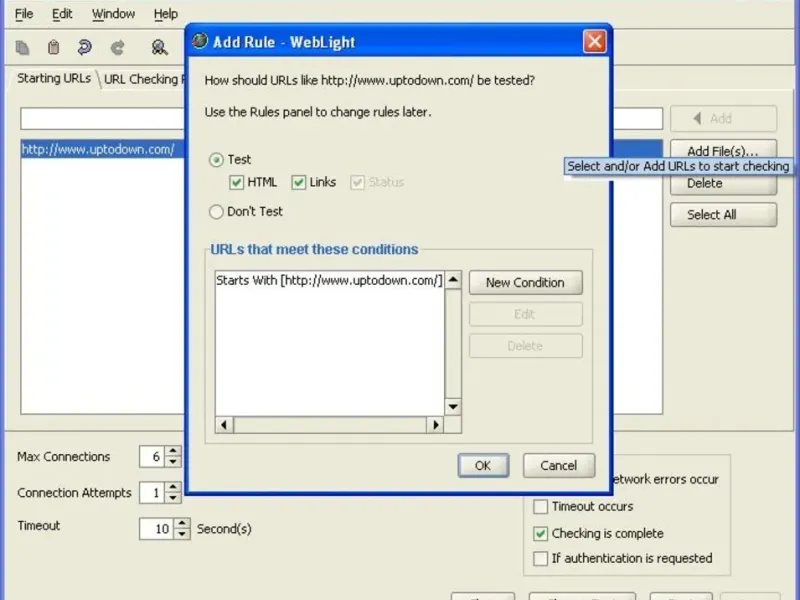The width and height of the screenshot is (800, 600).
Task: Enable If authentication is requested checkbox
Action: click(x=540, y=558)
